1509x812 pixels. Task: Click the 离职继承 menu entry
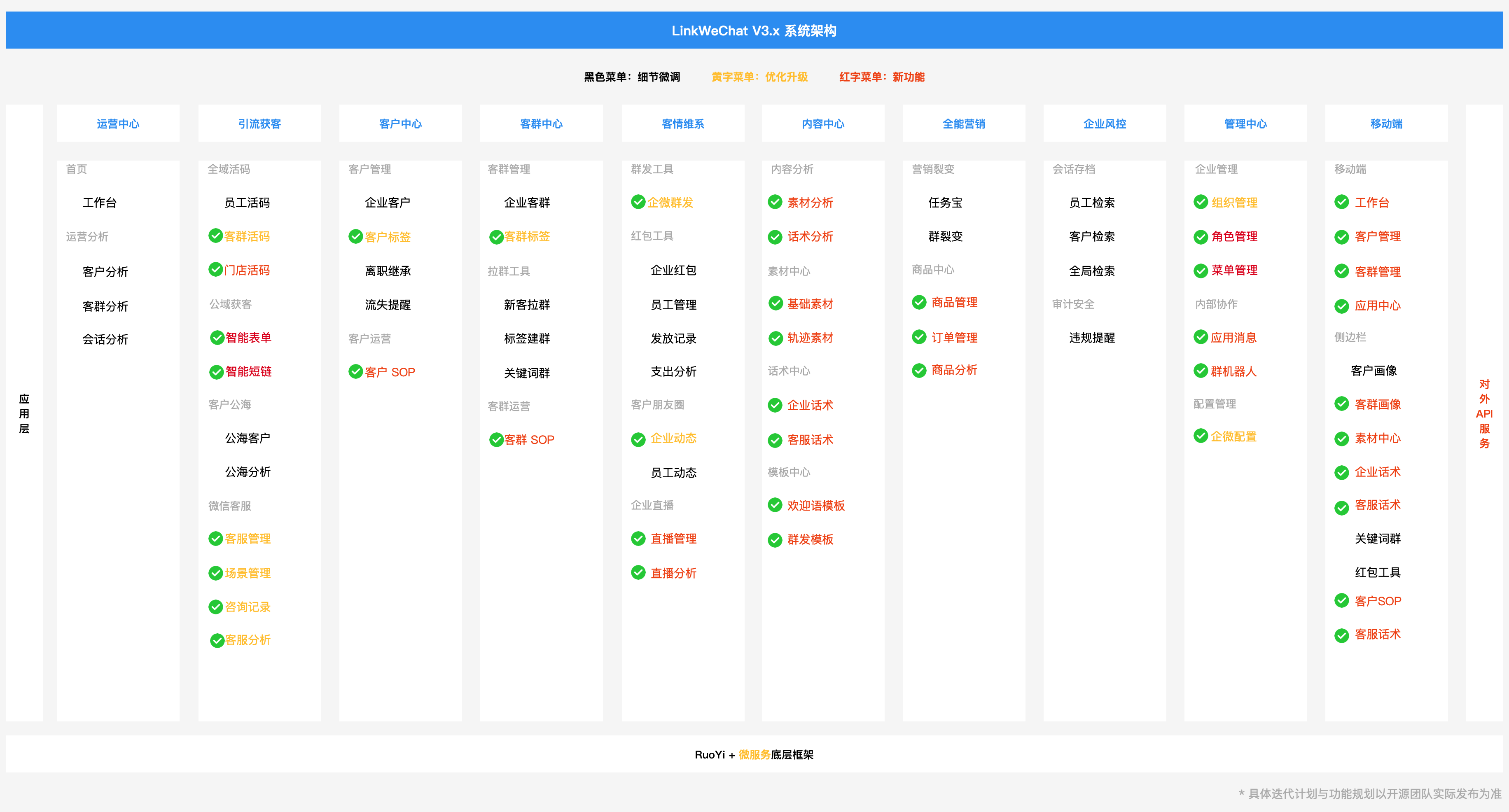point(388,271)
